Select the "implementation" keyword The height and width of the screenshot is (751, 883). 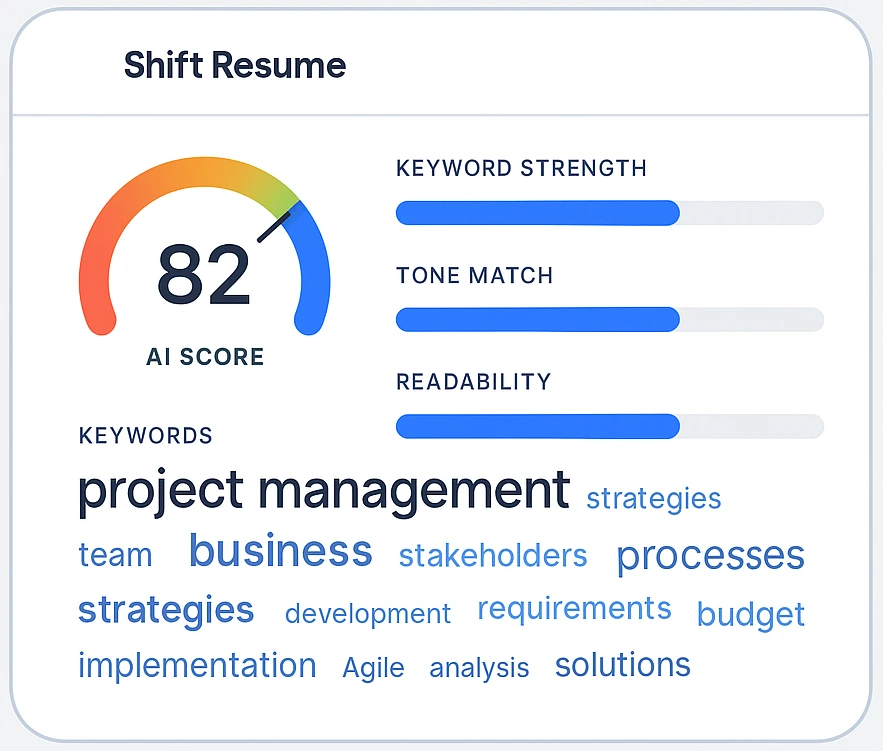197,666
